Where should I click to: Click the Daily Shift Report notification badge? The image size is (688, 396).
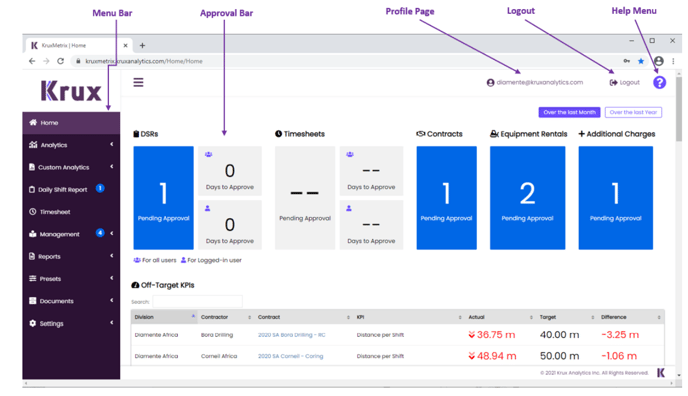(100, 189)
